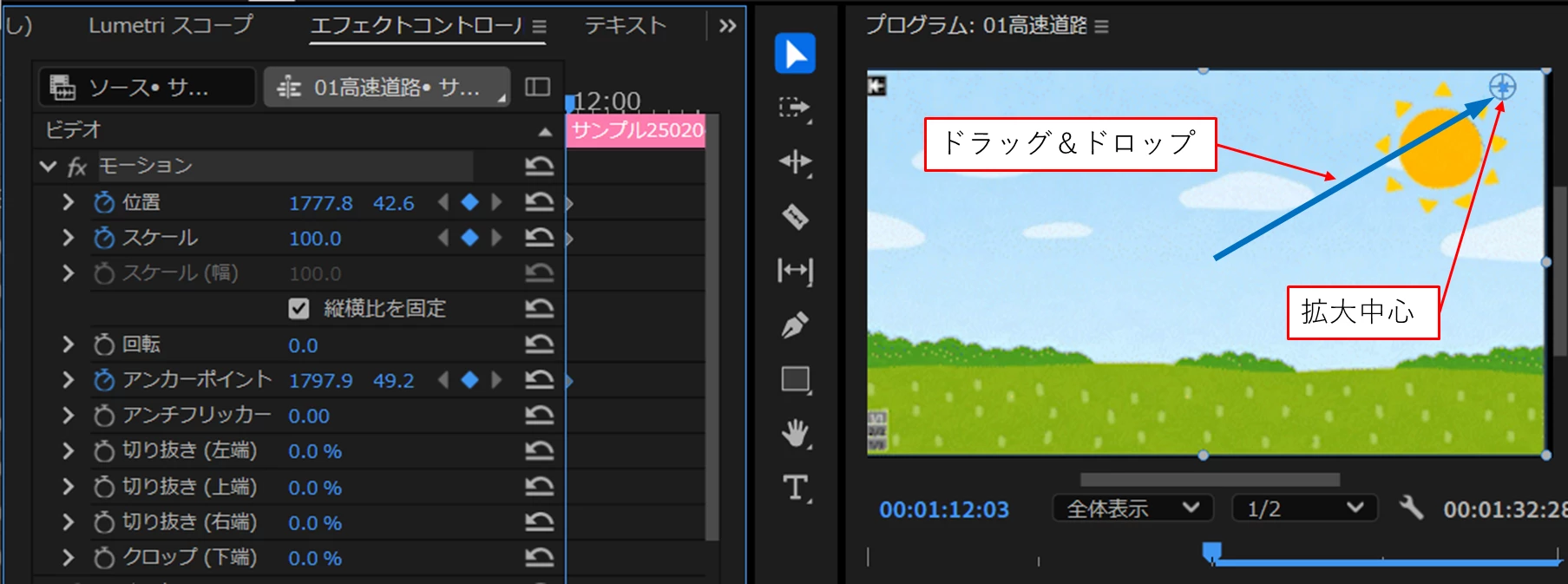Select the Track Select Forward tool
The image size is (1568, 584).
[x=795, y=108]
